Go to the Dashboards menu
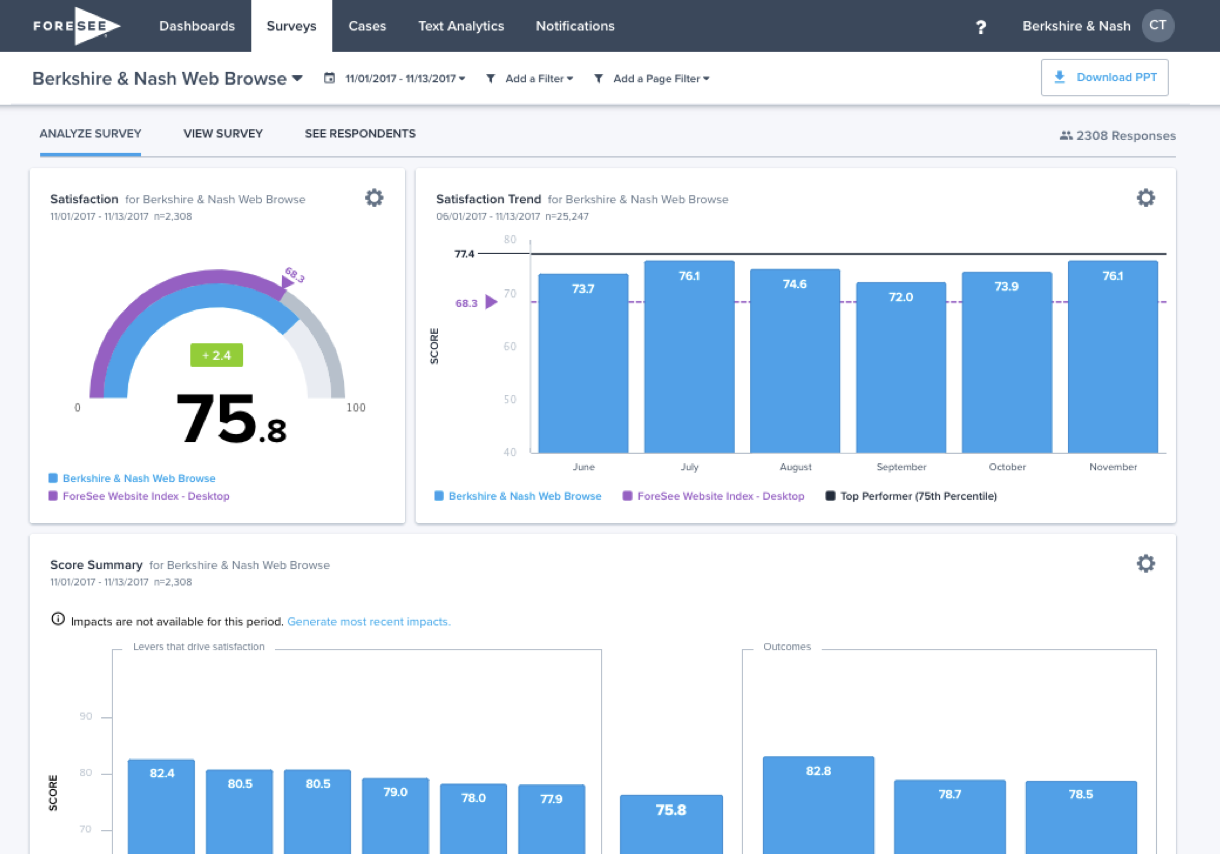 [x=197, y=26]
